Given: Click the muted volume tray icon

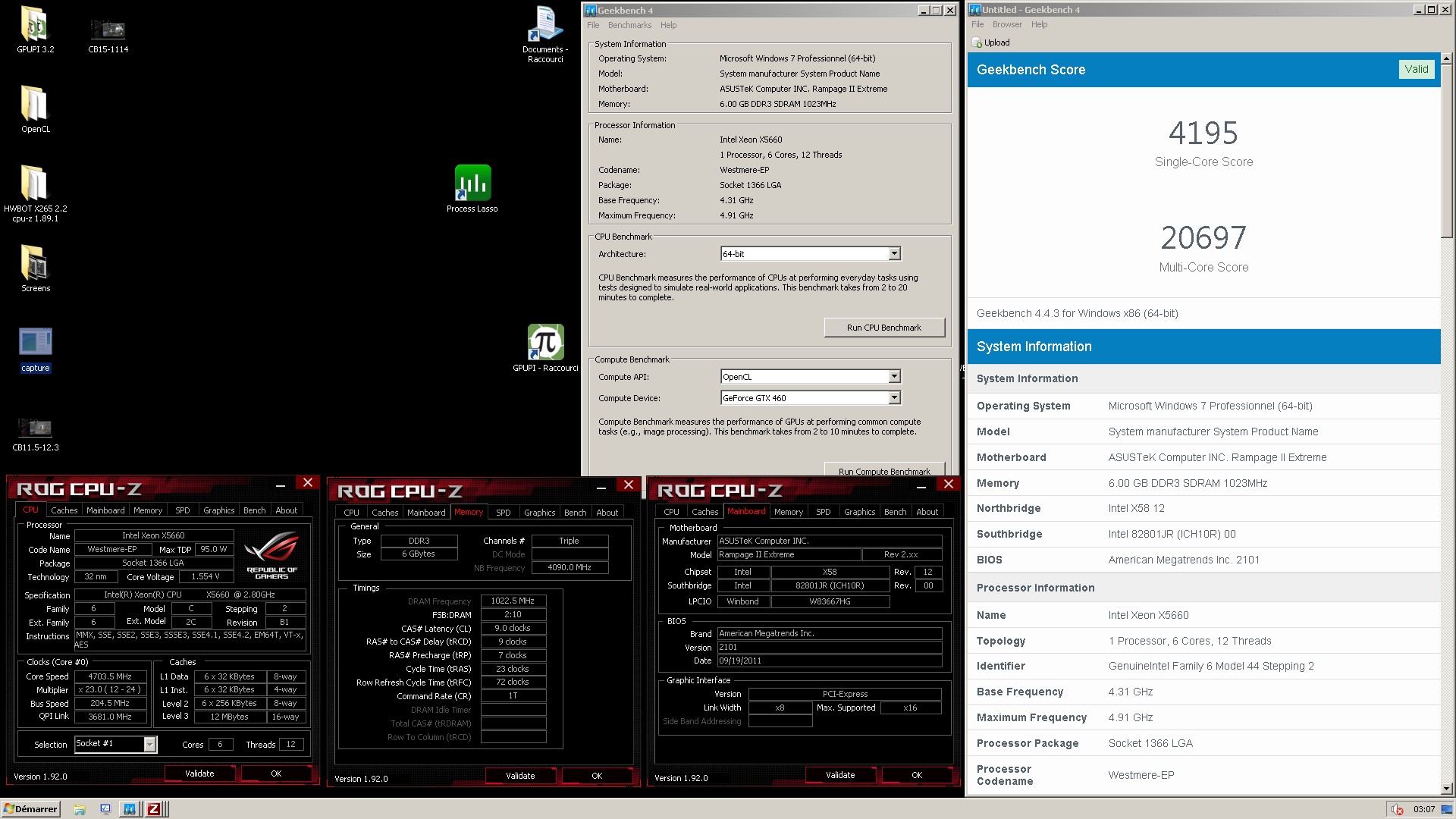Looking at the screenshot, I should (1397, 809).
